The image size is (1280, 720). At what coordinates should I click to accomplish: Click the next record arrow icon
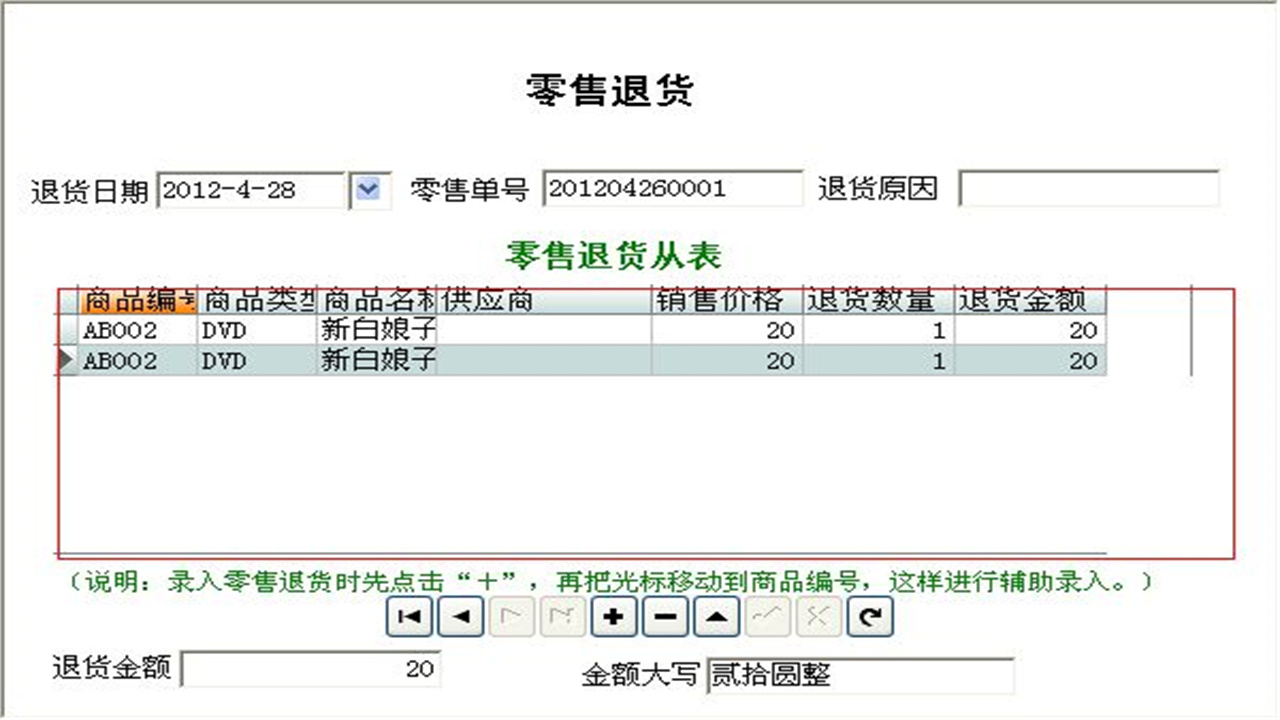(511, 617)
